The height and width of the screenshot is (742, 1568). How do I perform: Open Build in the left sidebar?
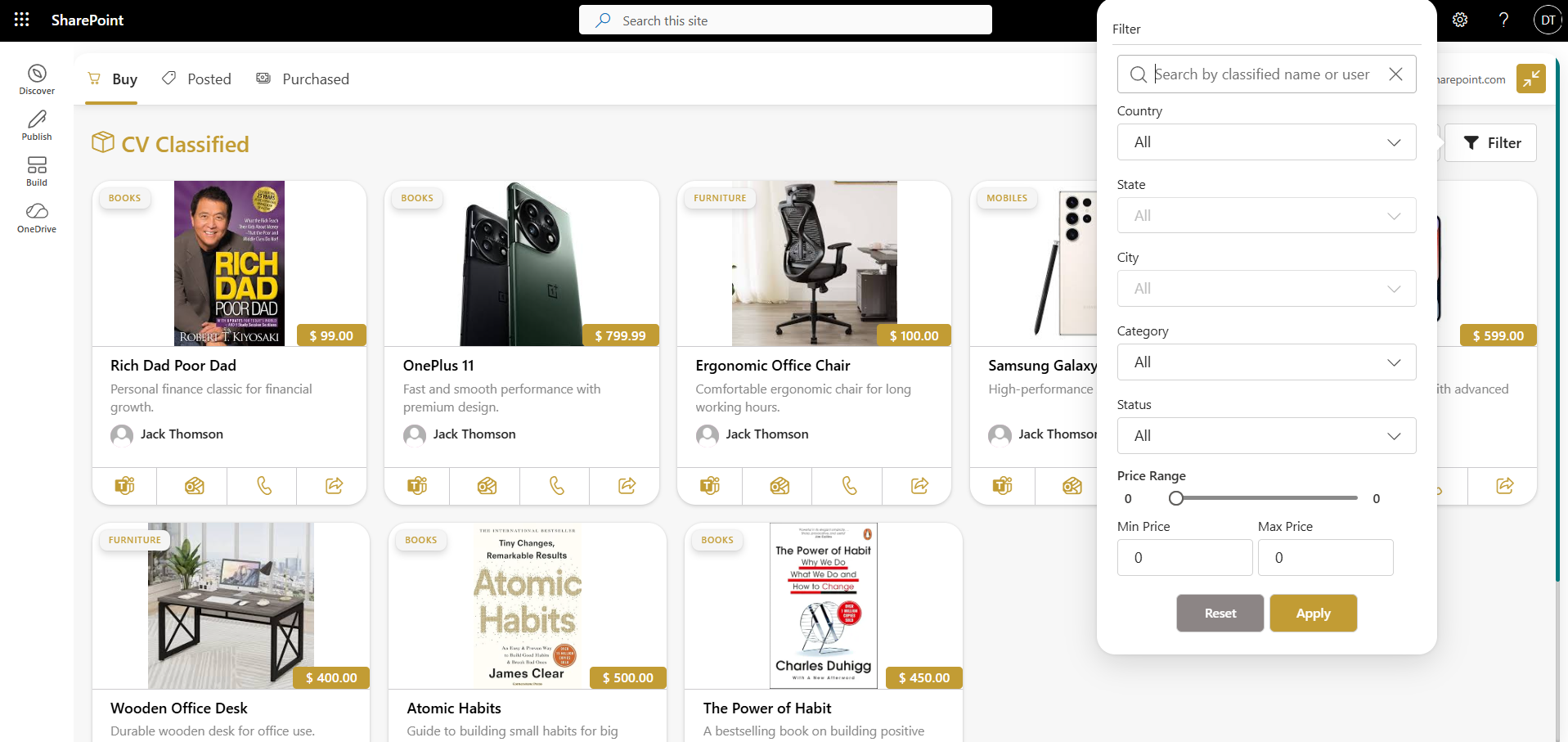[x=37, y=171]
